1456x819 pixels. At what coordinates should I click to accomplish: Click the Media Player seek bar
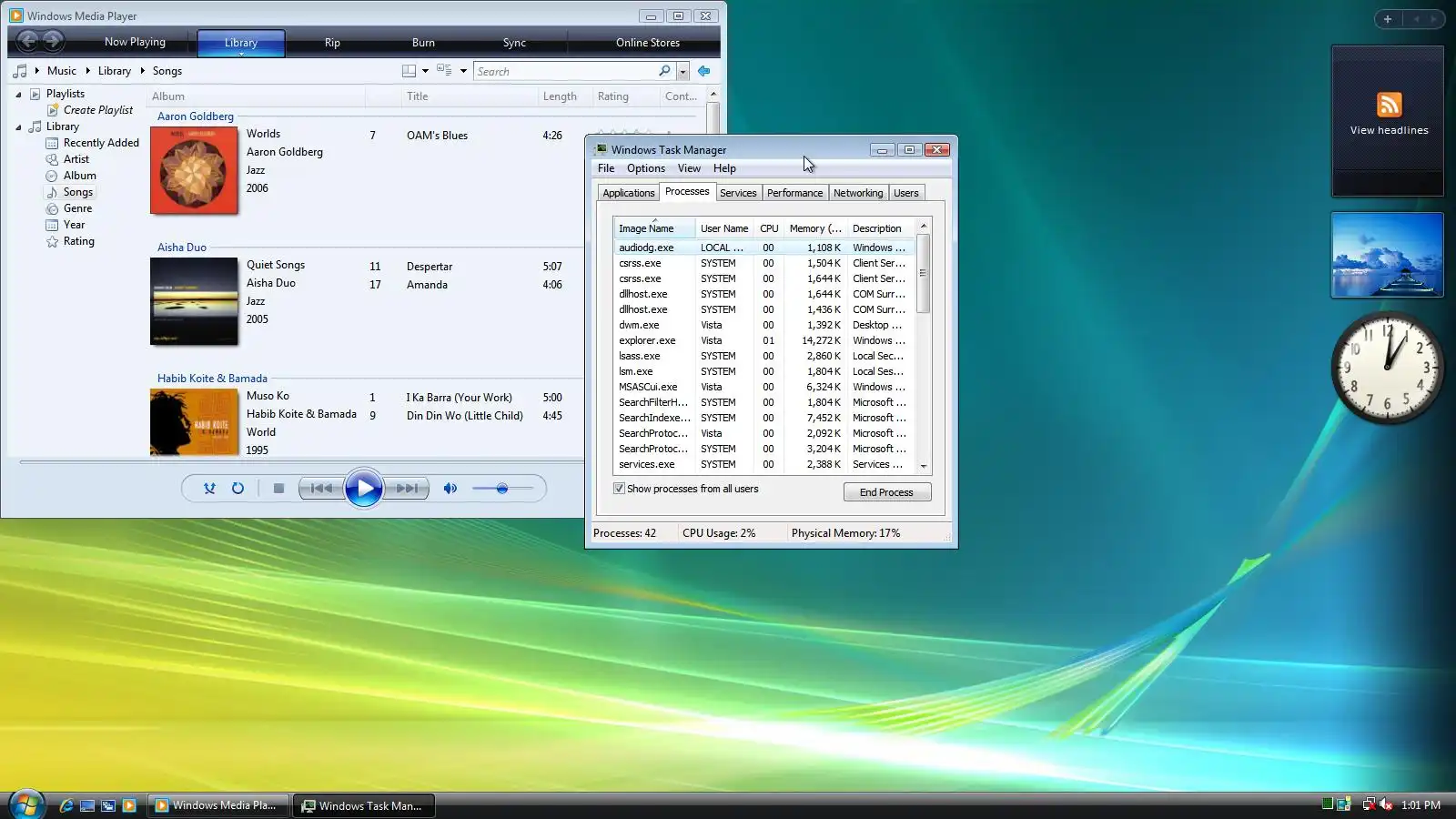click(x=300, y=462)
